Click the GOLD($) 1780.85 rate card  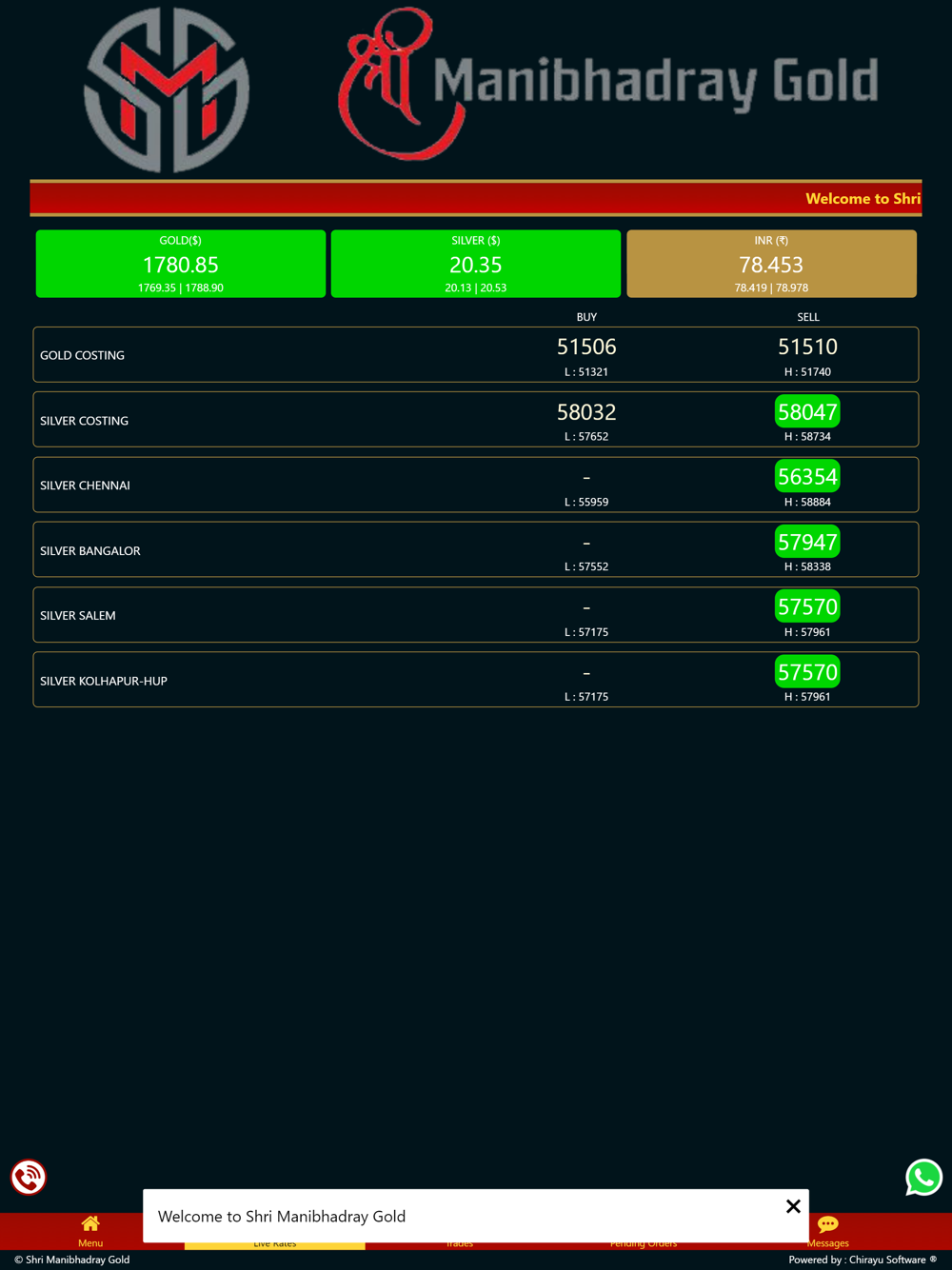(x=181, y=264)
